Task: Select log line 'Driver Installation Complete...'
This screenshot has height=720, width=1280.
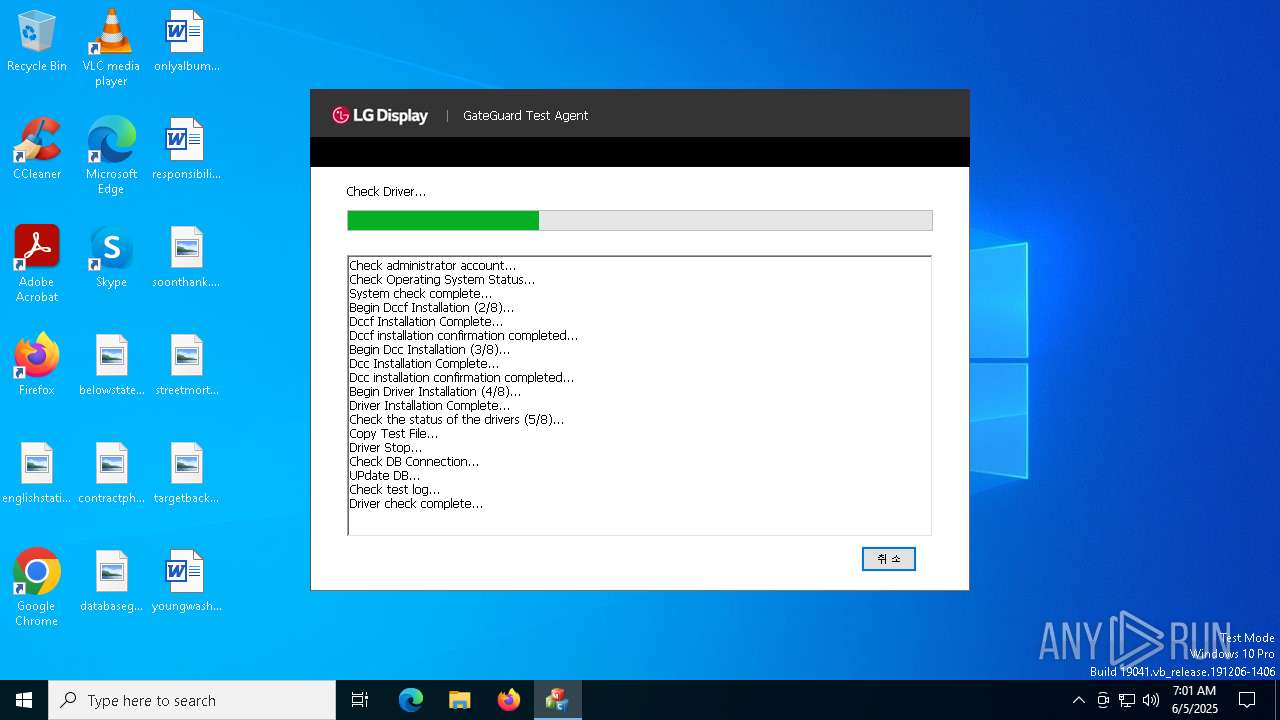Action: [429, 405]
